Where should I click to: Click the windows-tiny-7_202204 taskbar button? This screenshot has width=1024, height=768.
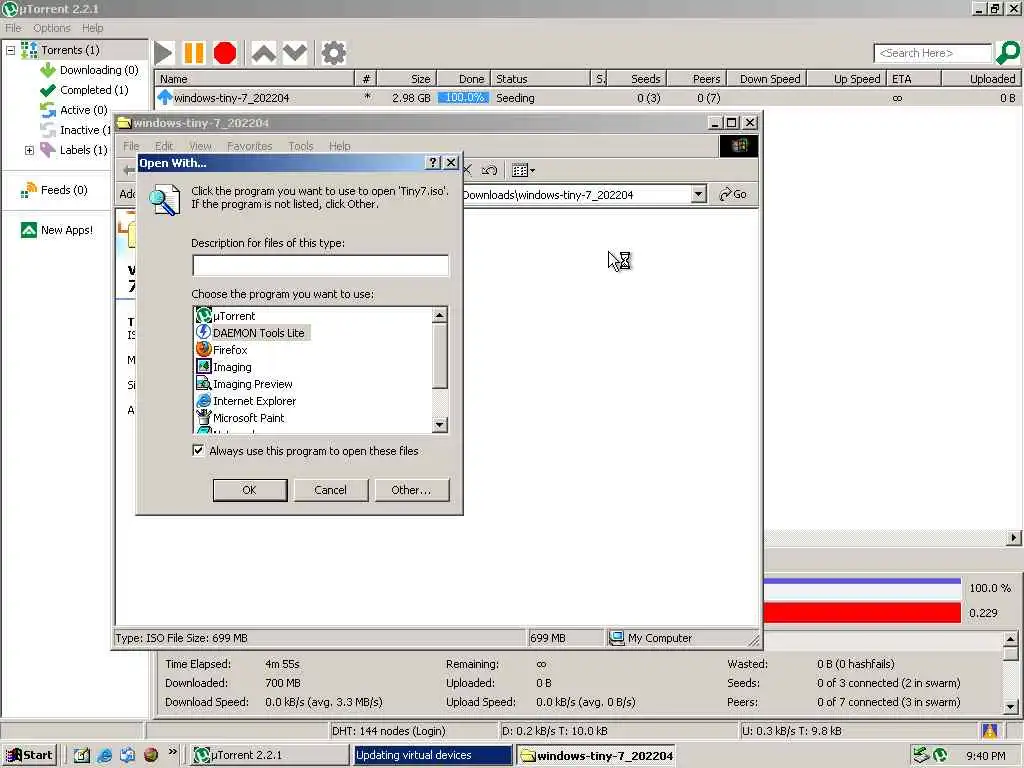pyautogui.click(x=596, y=756)
